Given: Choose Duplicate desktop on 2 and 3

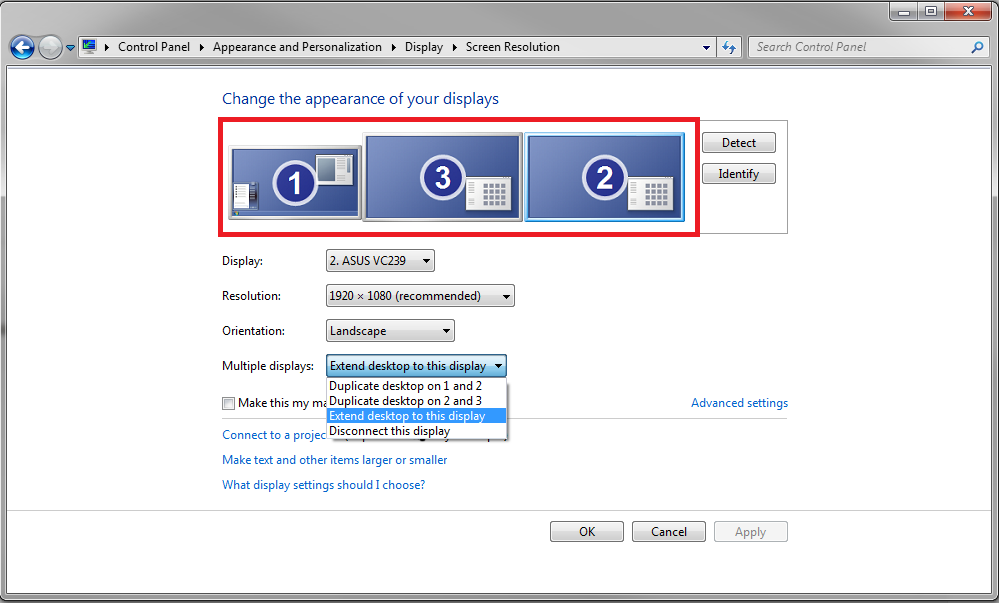Looking at the screenshot, I should 405,401.
